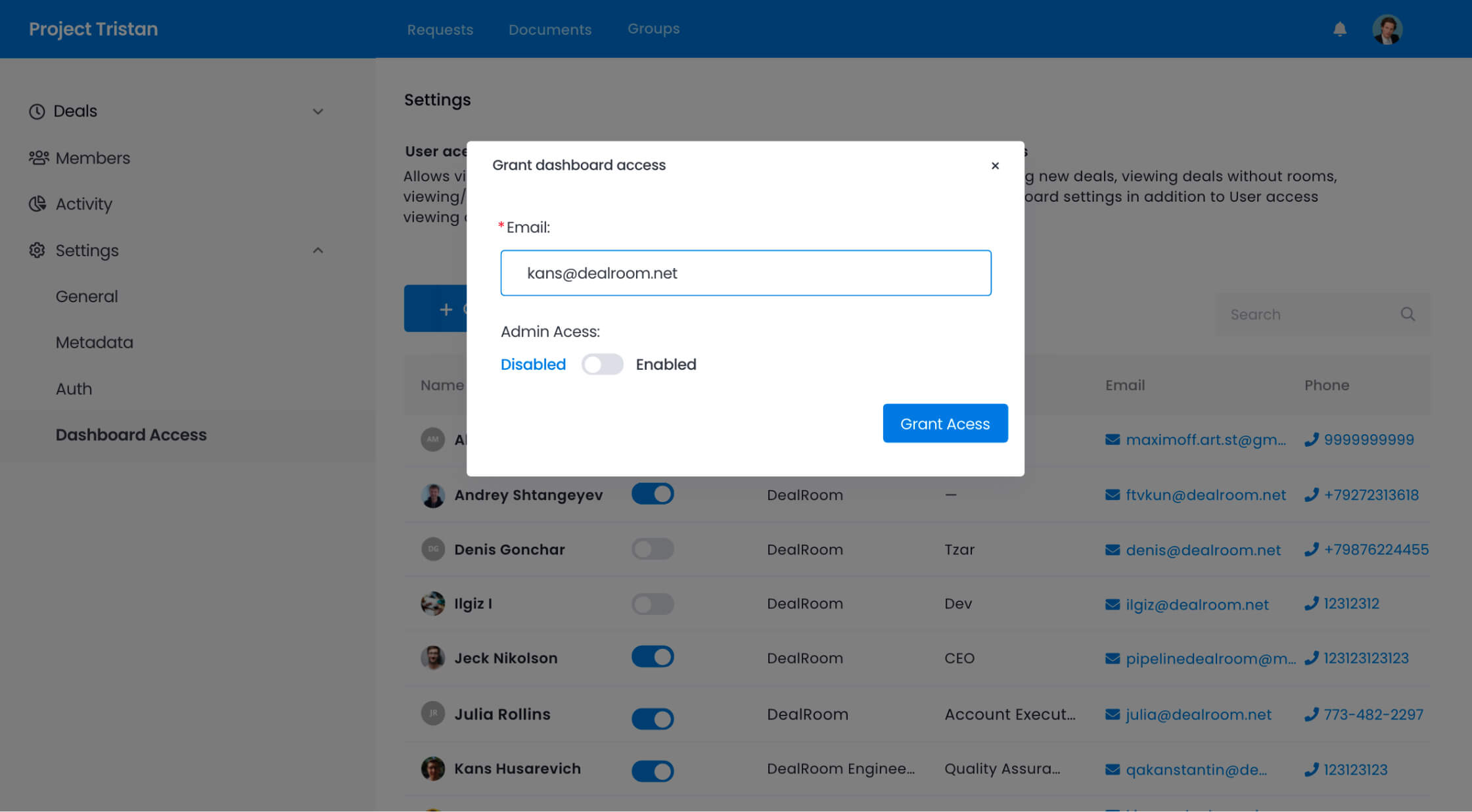1472x812 pixels.
Task: Disable the toggle for Andrey Shtangeyev
Action: (653, 494)
